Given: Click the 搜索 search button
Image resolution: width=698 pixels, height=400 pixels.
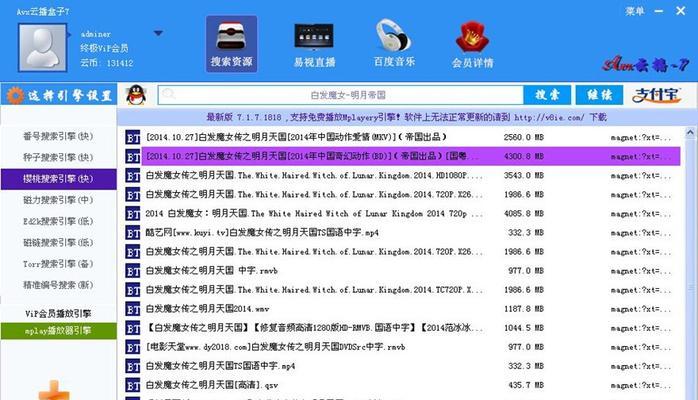Looking at the screenshot, I should point(547,95).
